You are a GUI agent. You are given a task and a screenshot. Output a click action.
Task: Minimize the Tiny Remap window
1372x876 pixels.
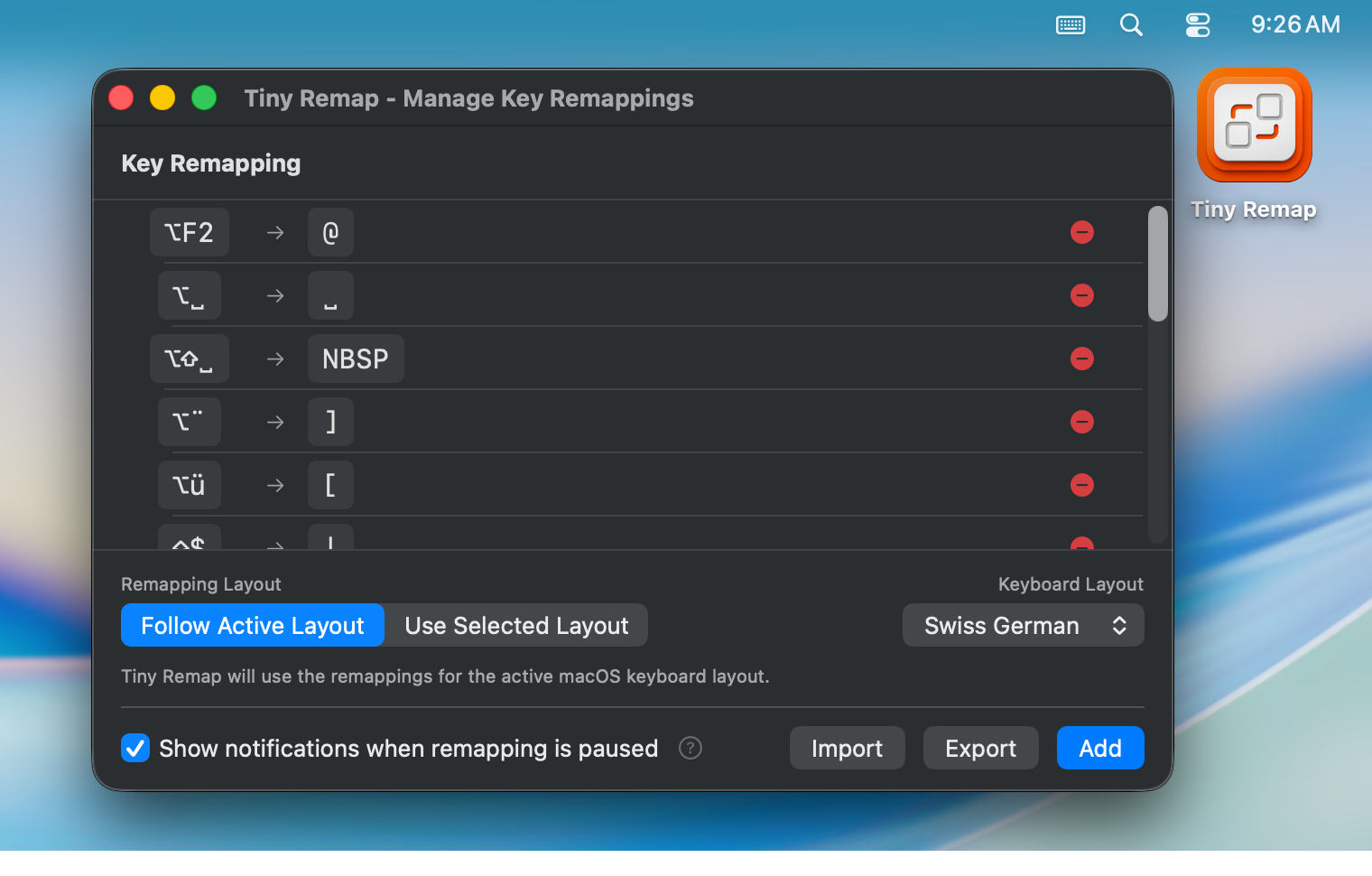[x=162, y=98]
